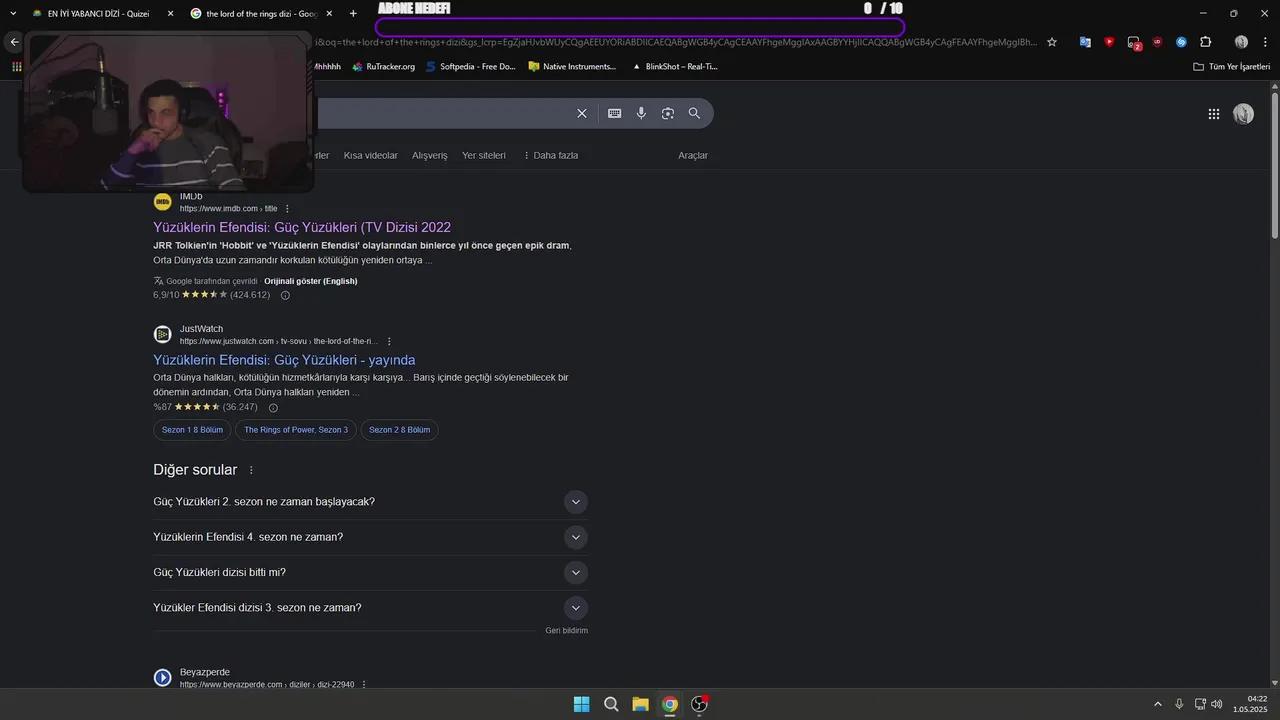
Task: Open the Google Translate extension
Action: point(1085,42)
